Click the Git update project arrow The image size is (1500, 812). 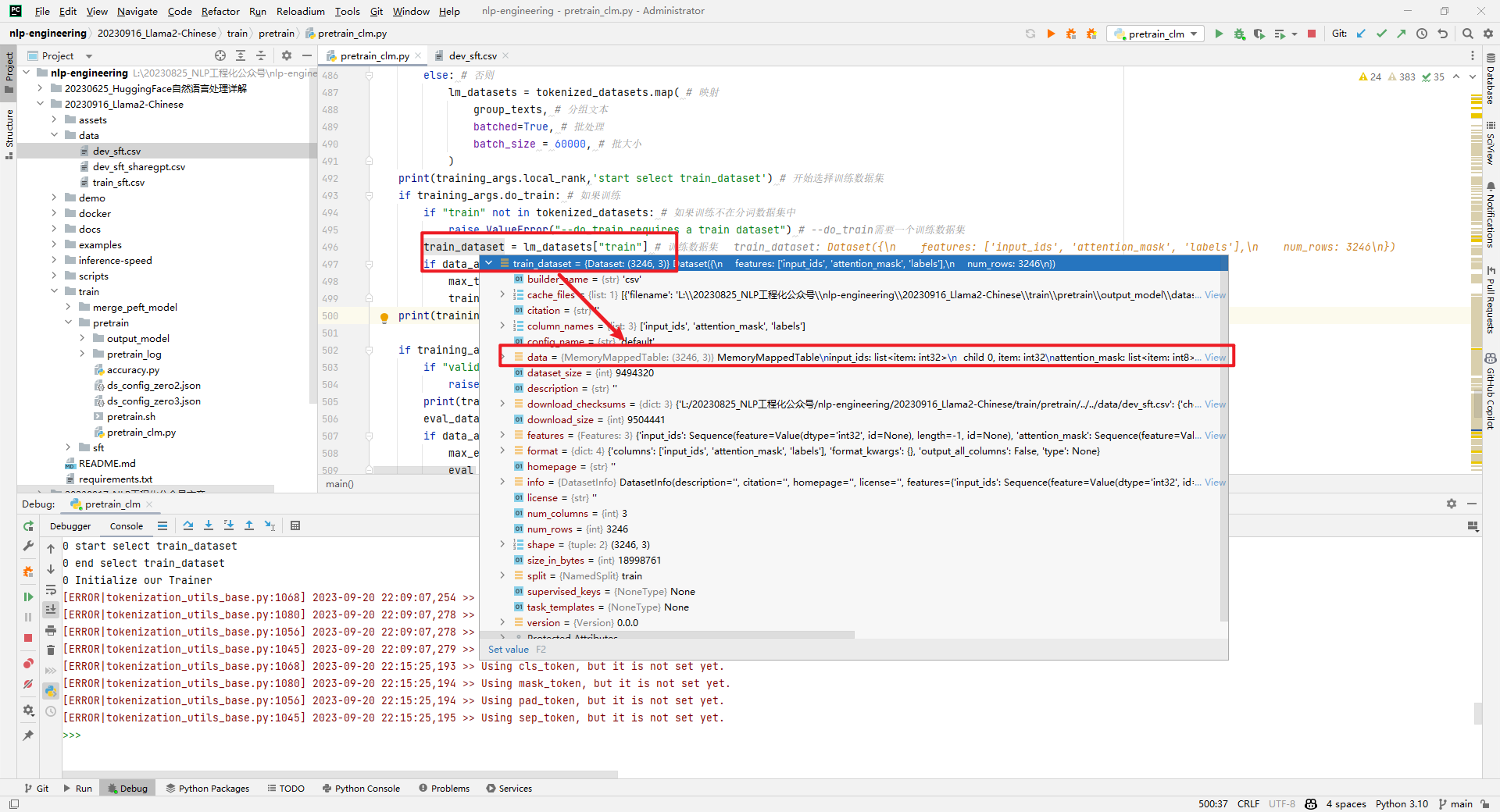[x=1361, y=34]
